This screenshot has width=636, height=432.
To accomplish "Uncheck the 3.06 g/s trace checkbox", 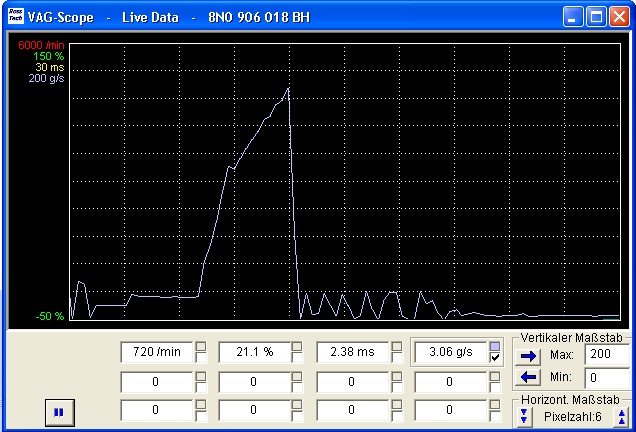I will click(495, 359).
